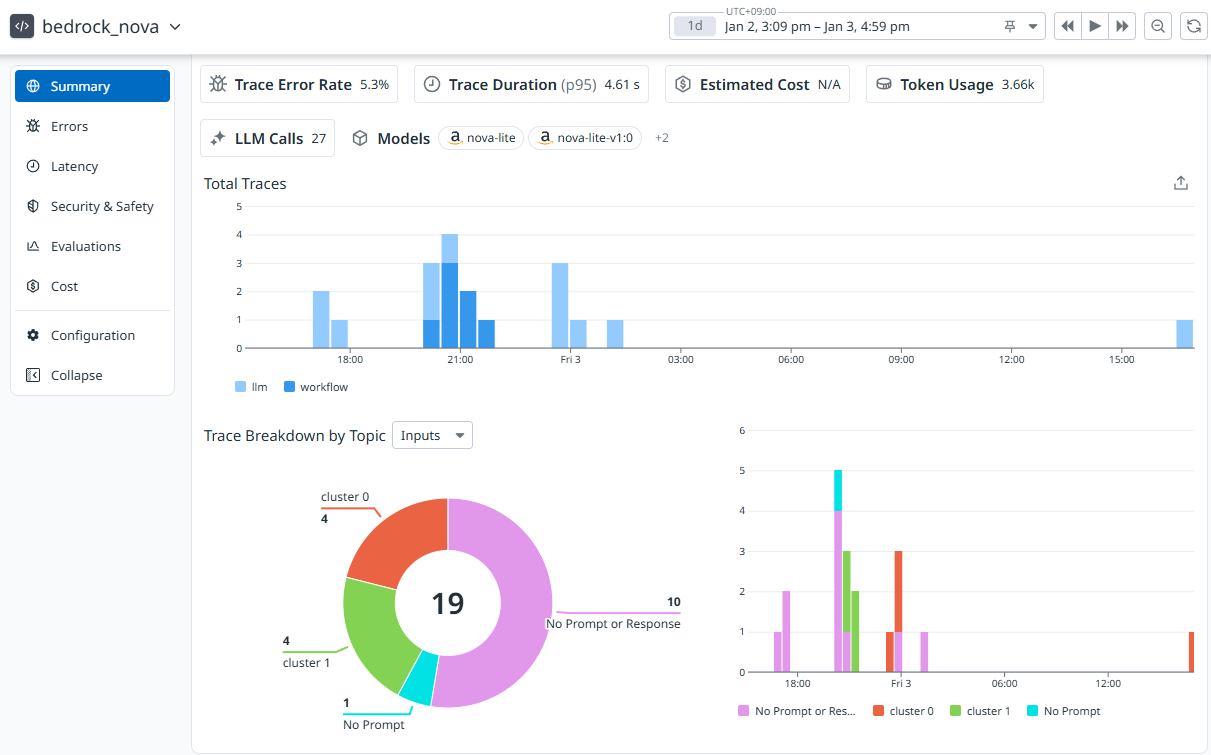
Task: Click the cube icon beside Models
Action: 361,138
